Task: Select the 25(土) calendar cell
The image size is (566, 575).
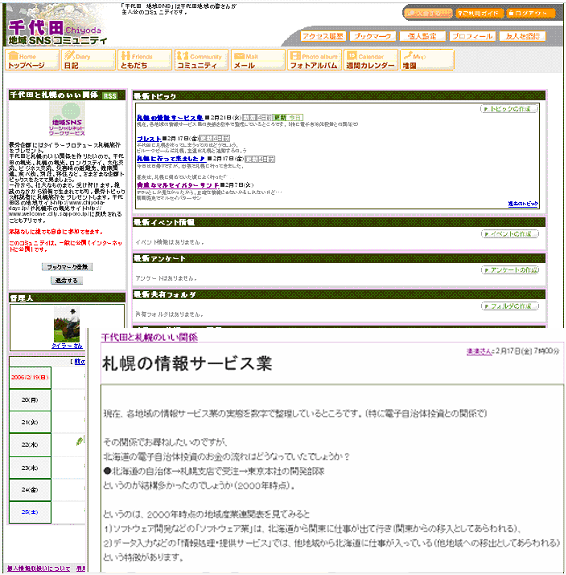Action: pos(30,512)
